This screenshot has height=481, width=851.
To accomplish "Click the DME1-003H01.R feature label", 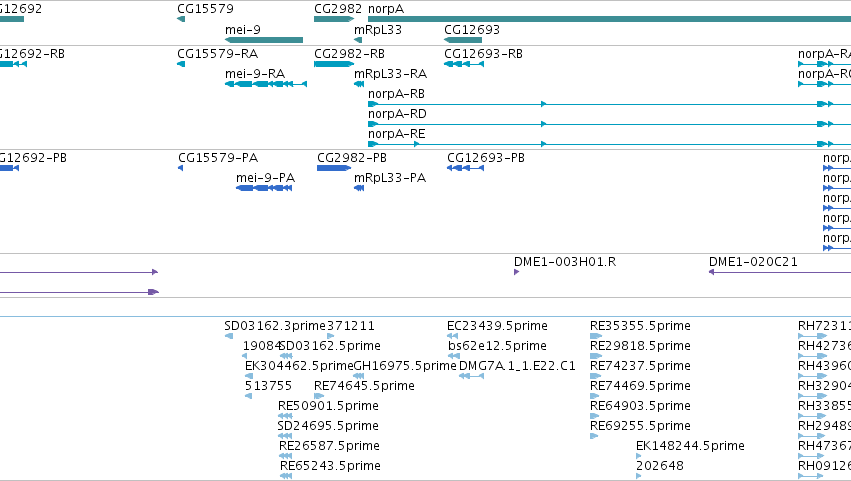I will click(x=565, y=262).
